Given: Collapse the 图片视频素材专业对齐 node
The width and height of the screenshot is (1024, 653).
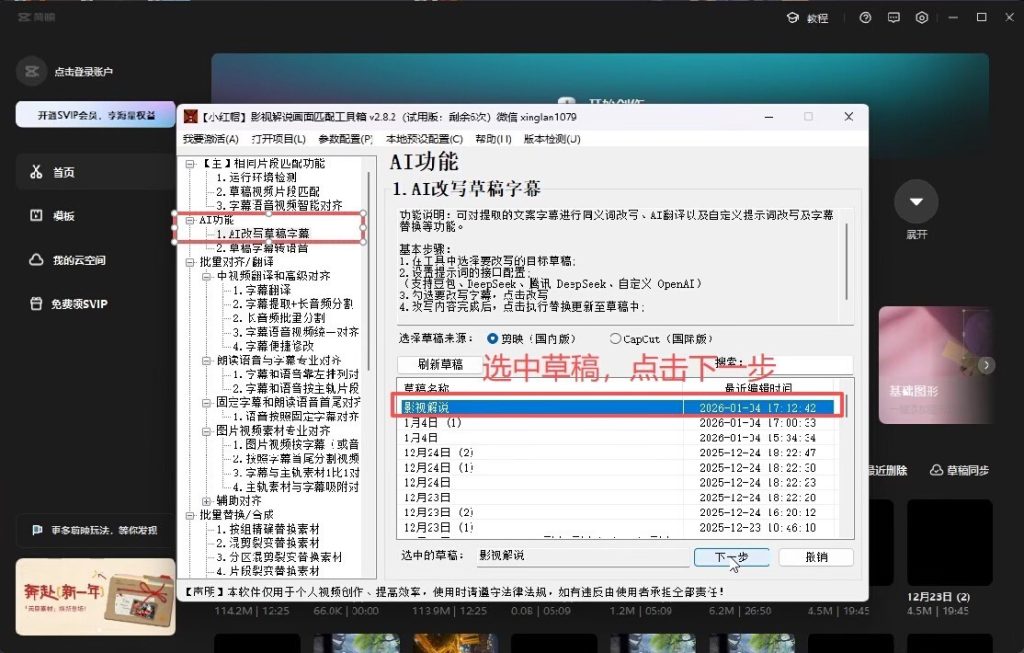Looking at the screenshot, I should (x=206, y=431).
